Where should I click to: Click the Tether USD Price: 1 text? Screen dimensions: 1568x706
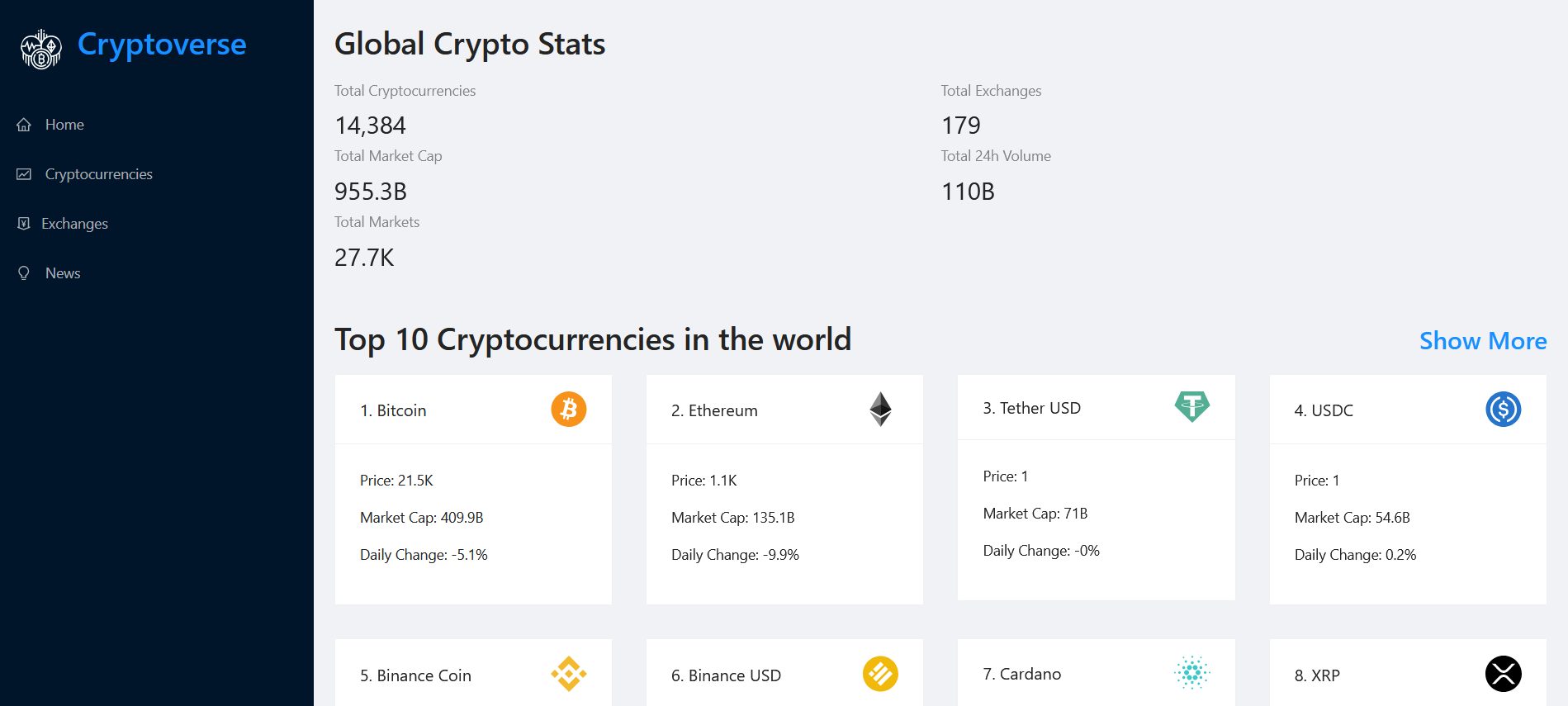click(1006, 476)
